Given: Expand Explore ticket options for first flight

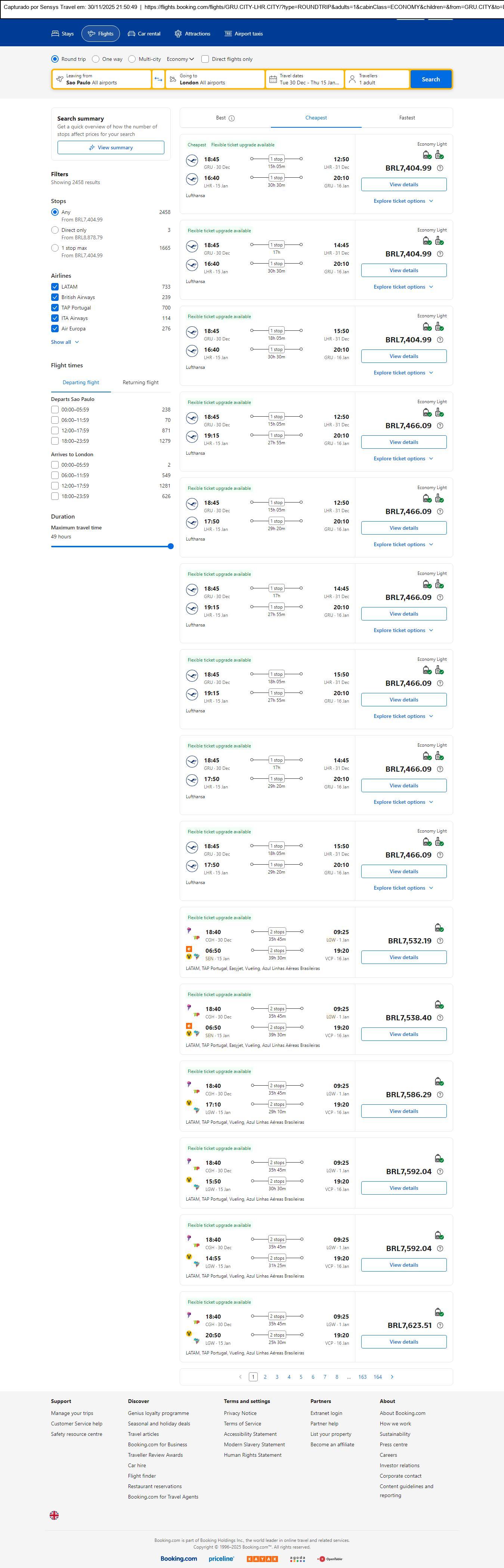Looking at the screenshot, I should [403, 201].
